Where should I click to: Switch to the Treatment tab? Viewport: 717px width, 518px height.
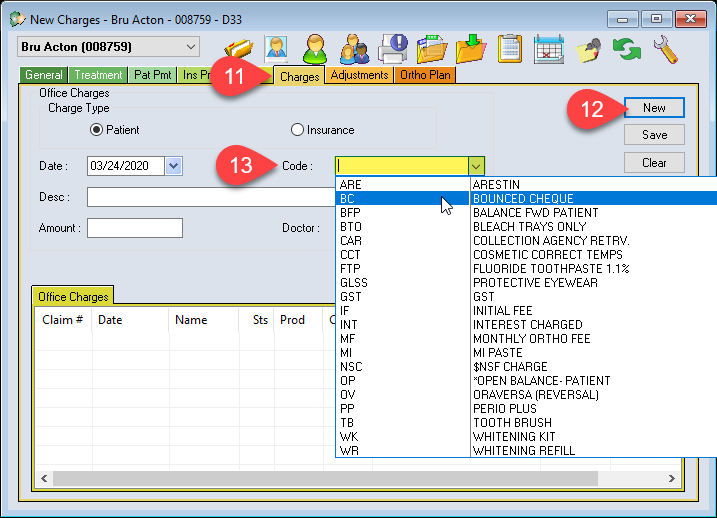(98, 75)
